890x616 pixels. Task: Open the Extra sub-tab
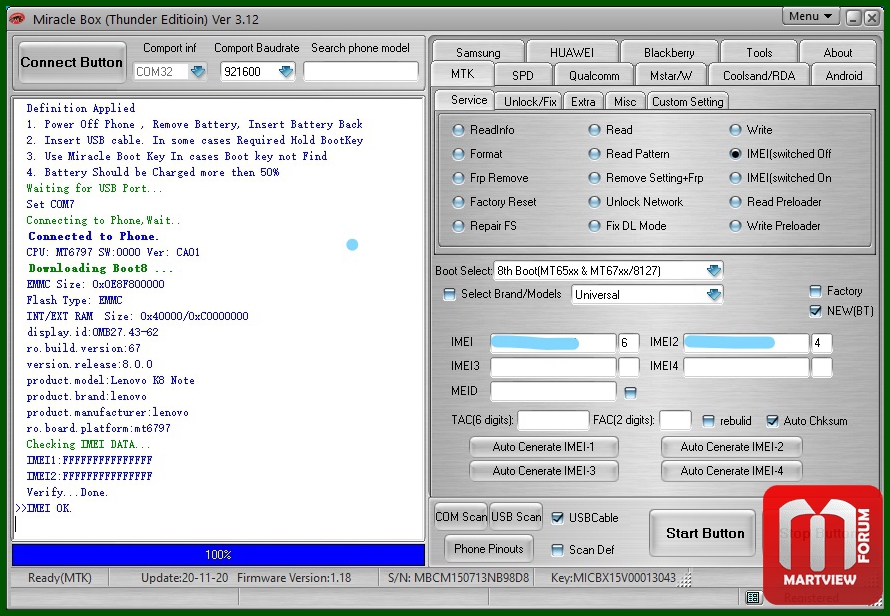(x=583, y=102)
